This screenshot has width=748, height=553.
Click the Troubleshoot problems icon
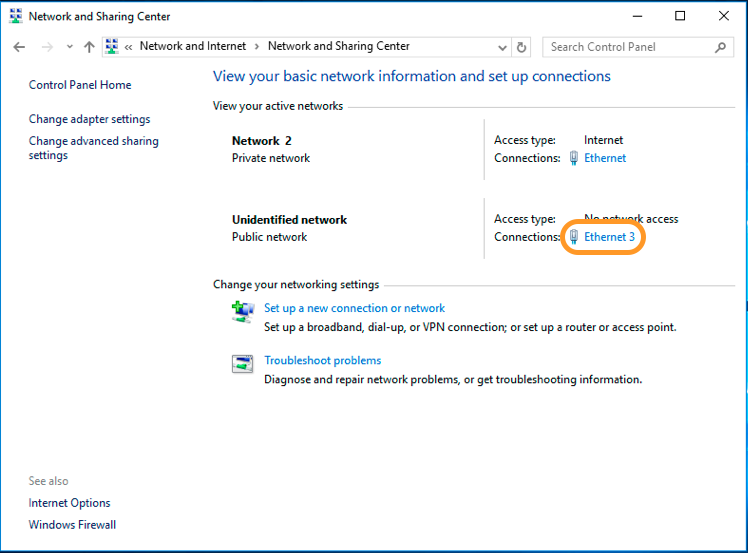pos(243,365)
